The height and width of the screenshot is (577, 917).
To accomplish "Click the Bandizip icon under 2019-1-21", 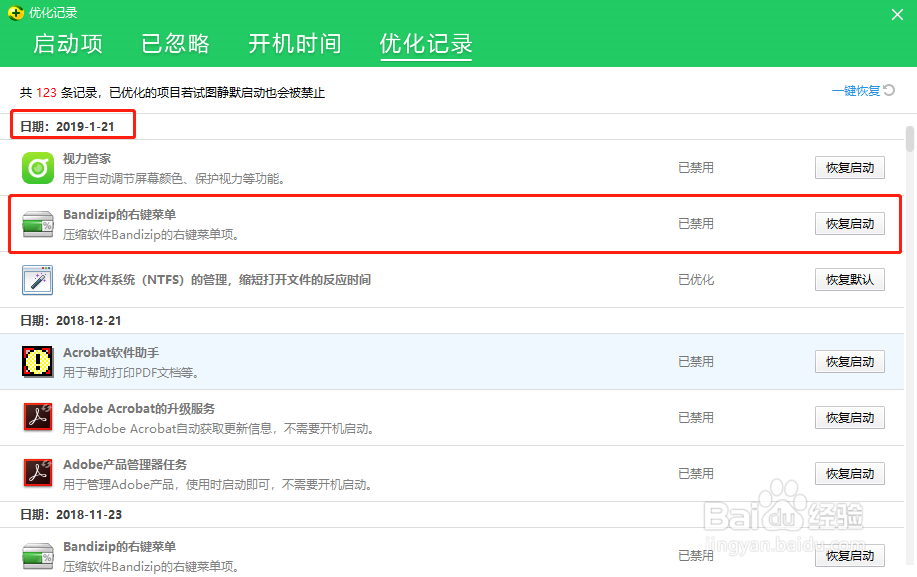I will pos(37,224).
